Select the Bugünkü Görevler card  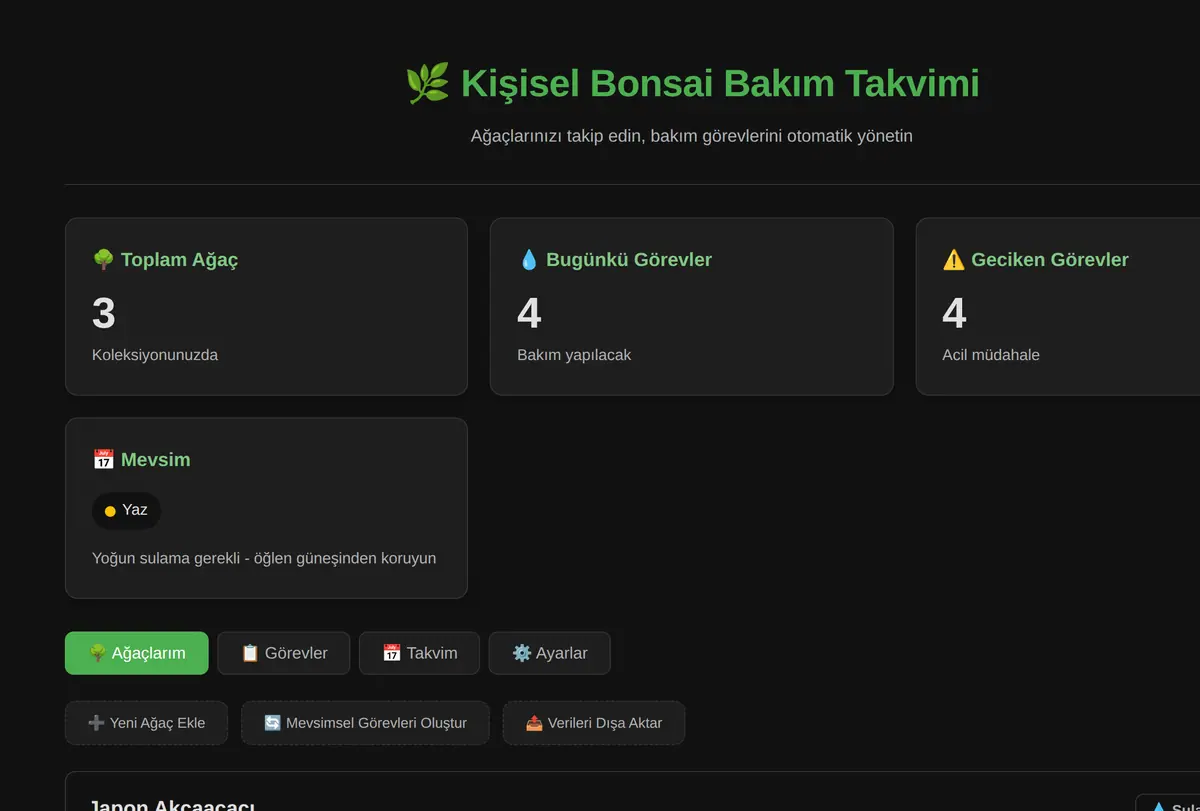click(x=691, y=307)
